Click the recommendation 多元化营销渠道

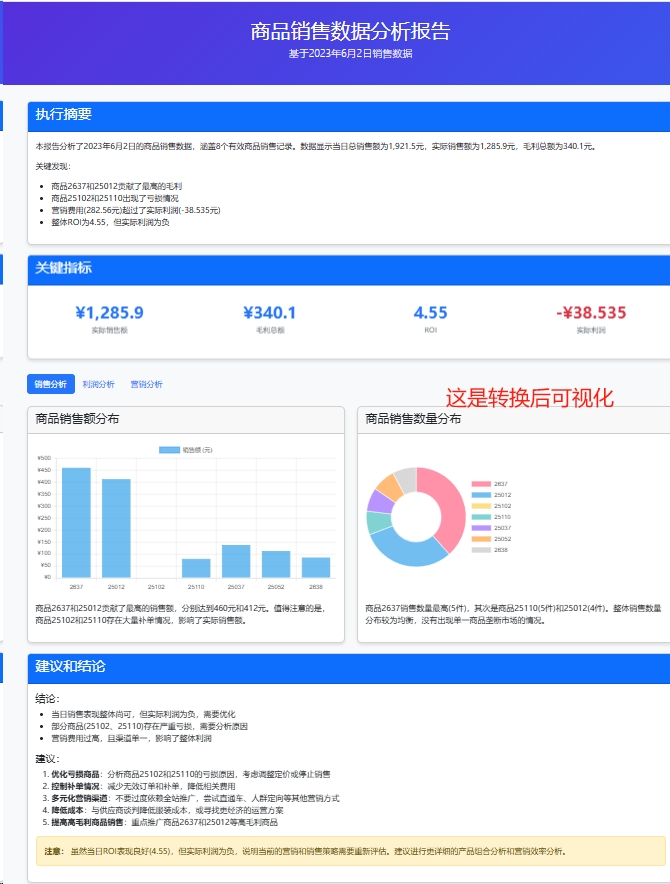click(195, 798)
